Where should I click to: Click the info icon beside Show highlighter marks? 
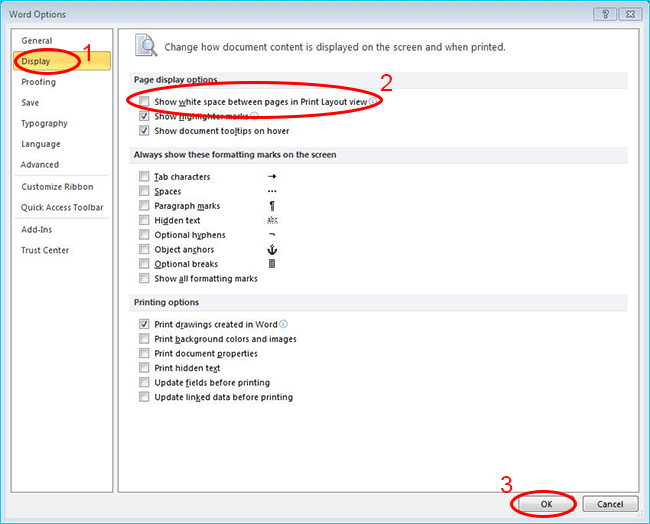254,116
